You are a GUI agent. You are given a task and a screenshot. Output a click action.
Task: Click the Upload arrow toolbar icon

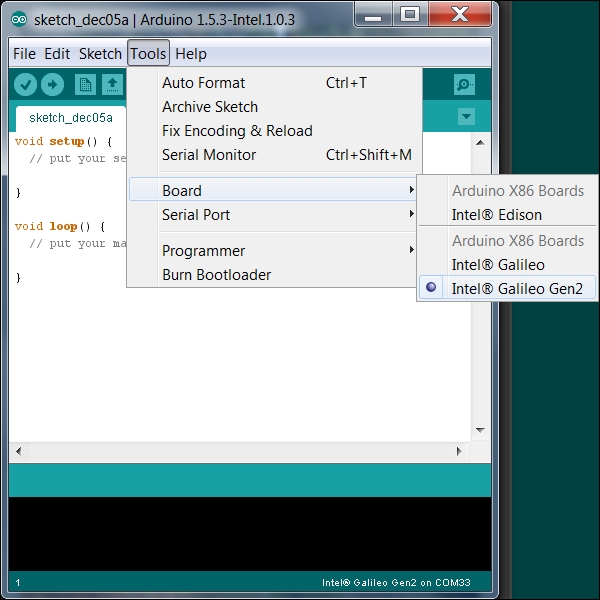click(52, 84)
